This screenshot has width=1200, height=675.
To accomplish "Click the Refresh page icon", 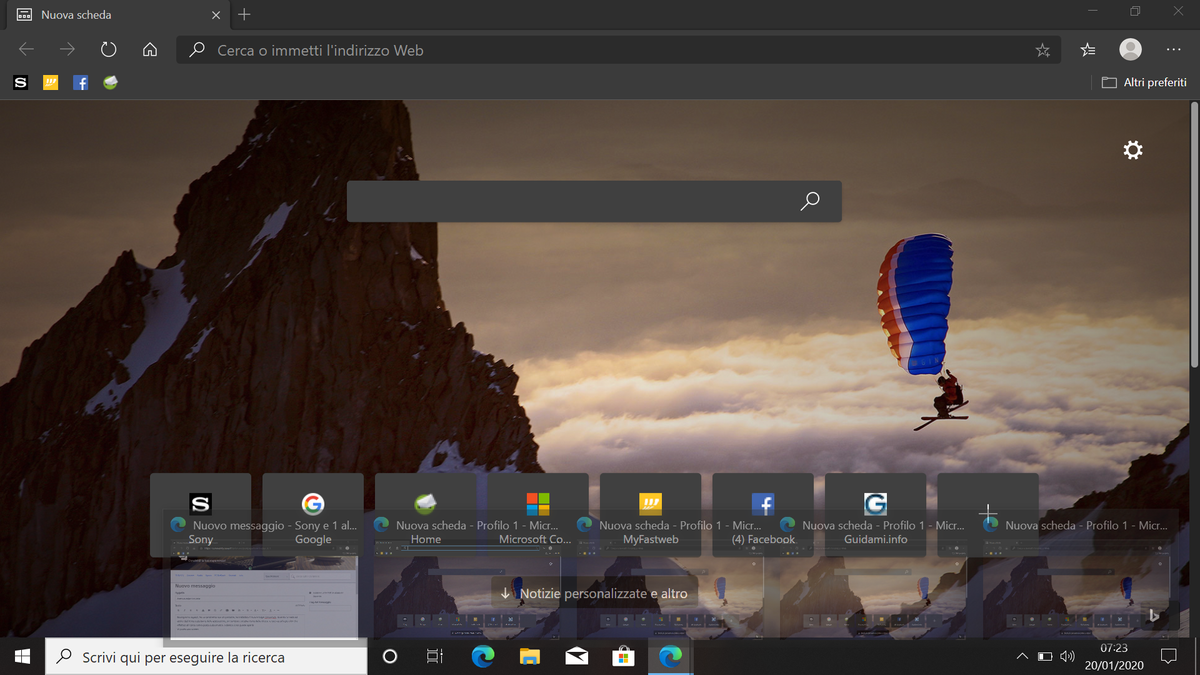I will [x=109, y=50].
